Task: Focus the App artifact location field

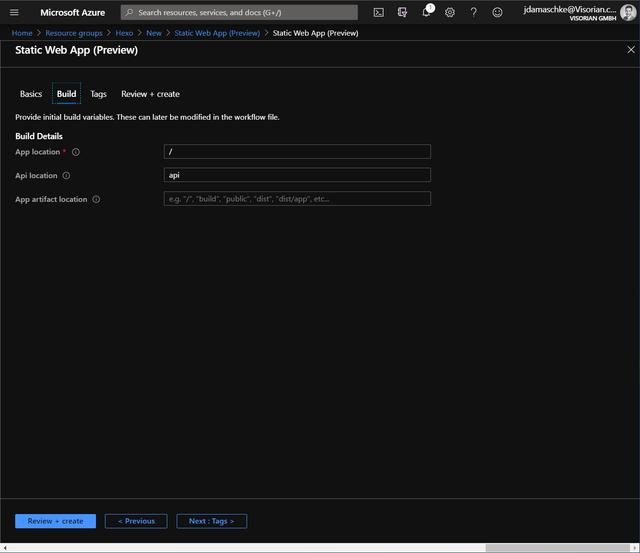Action: [x=297, y=199]
